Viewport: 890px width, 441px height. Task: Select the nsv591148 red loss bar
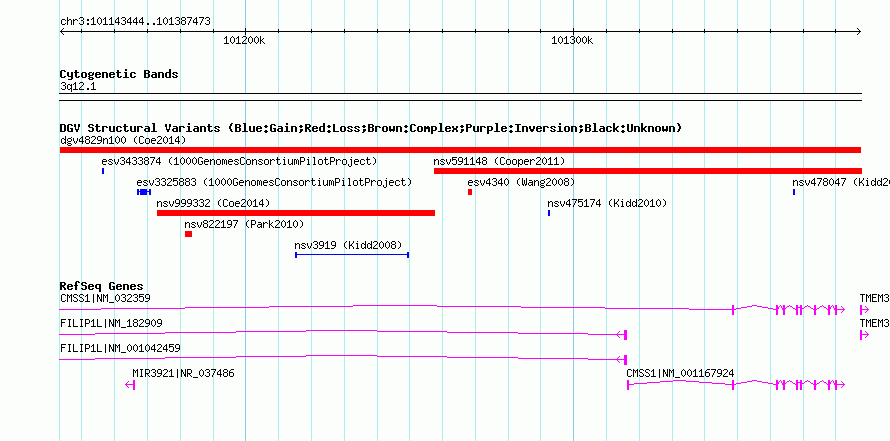click(648, 171)
